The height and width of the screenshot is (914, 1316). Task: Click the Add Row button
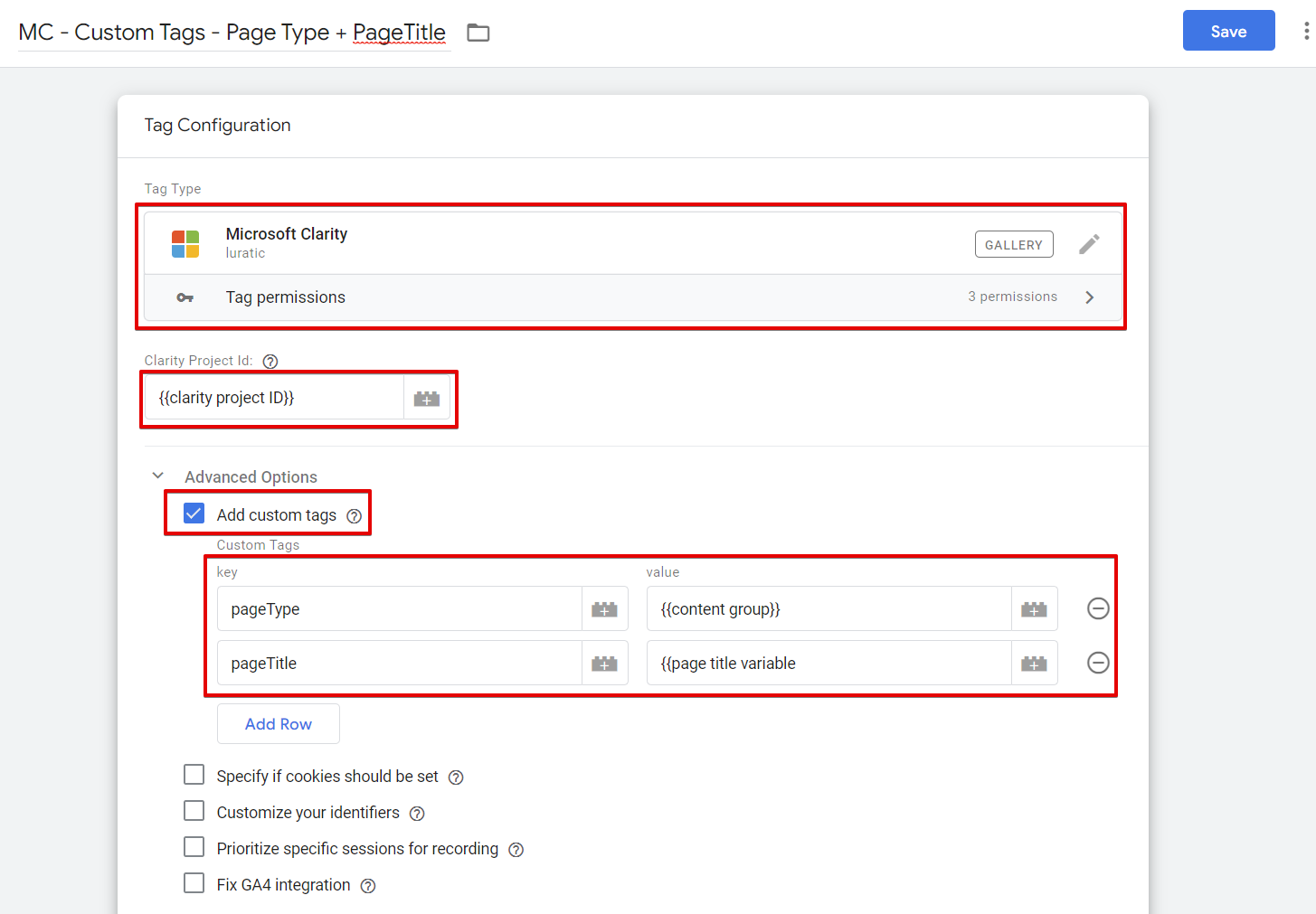click(x=278, y=723)
